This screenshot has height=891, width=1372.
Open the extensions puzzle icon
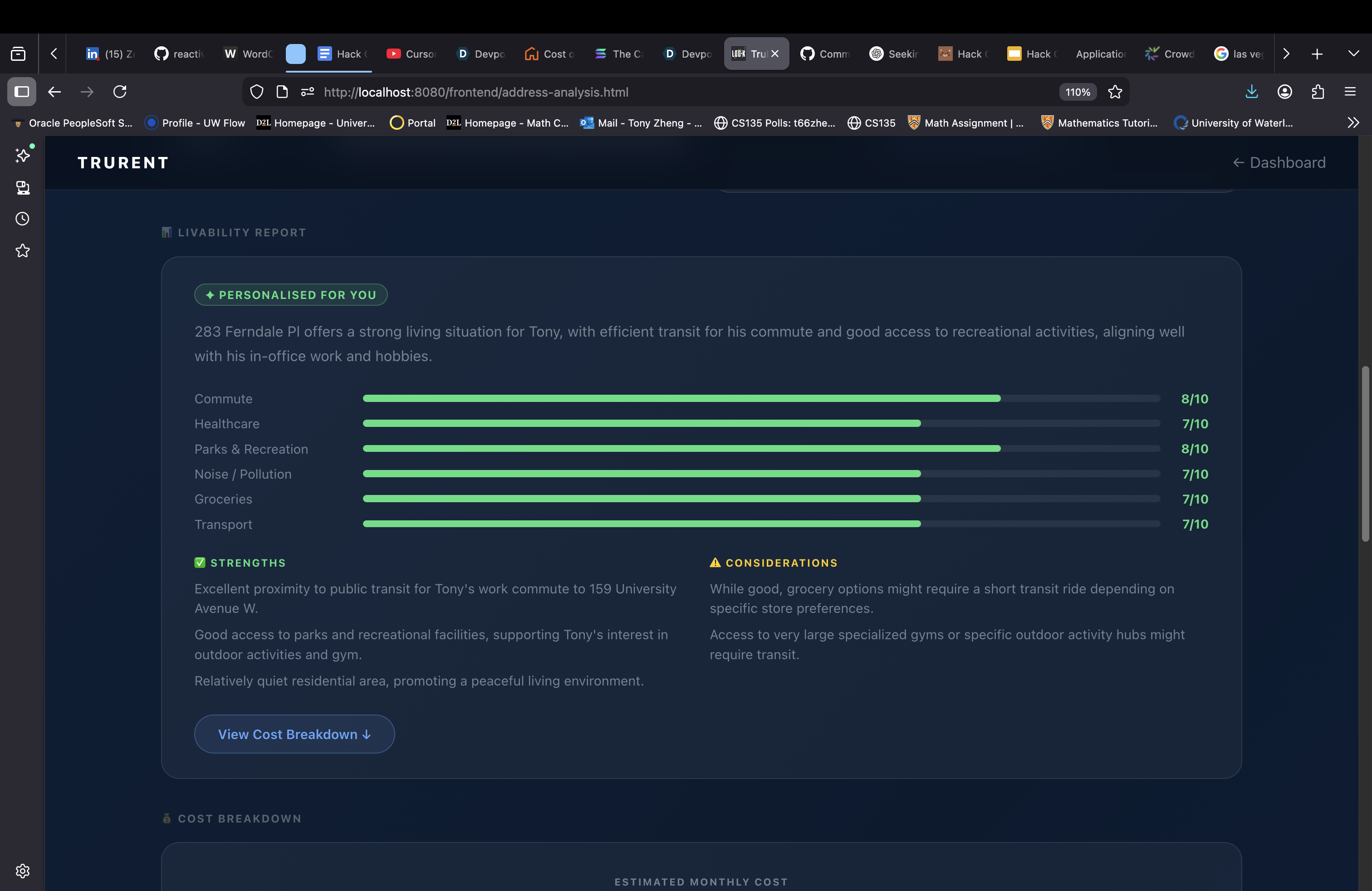coord(1317,92)
